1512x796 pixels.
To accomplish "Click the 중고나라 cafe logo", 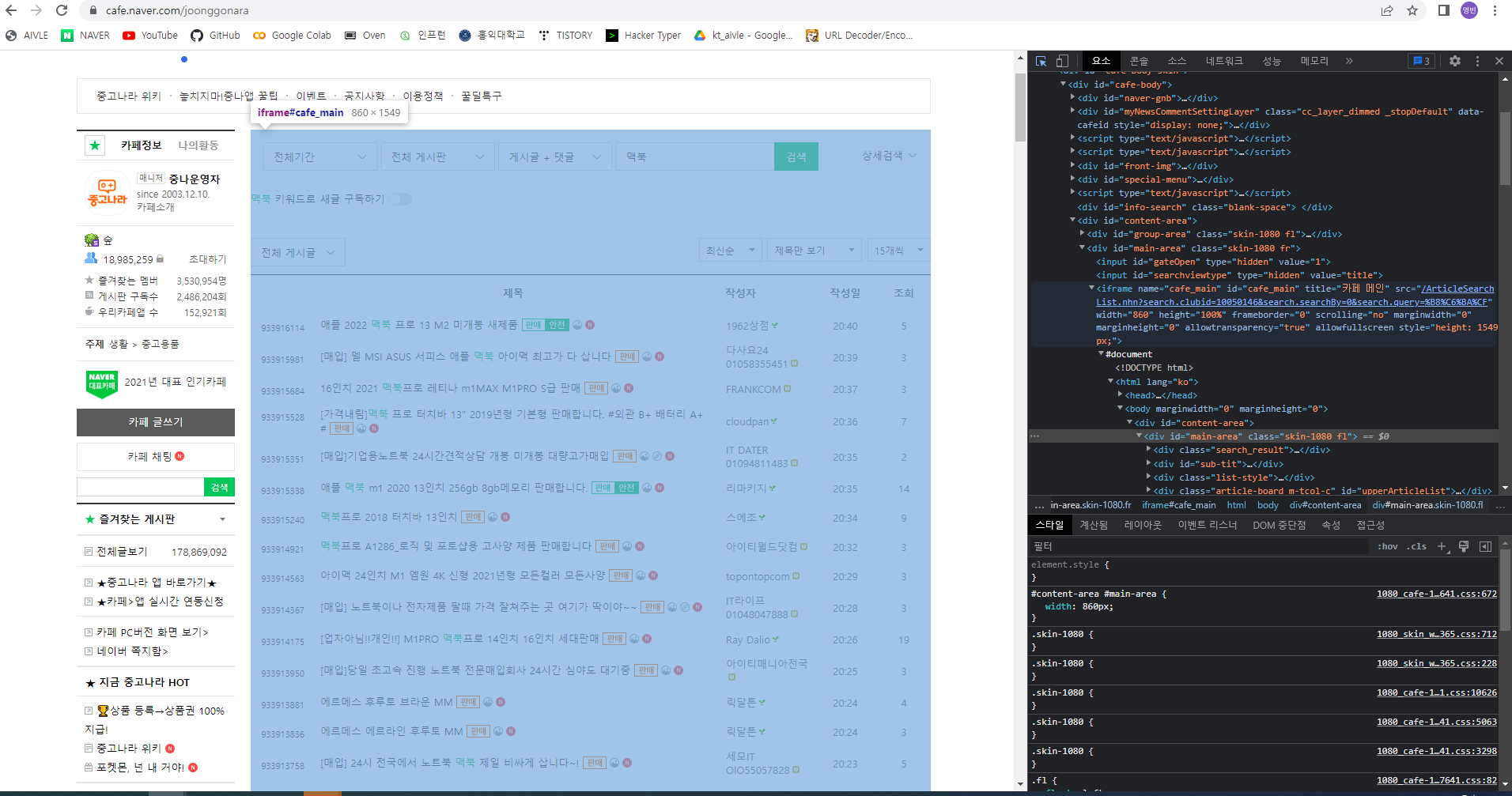I will (108, 193).
